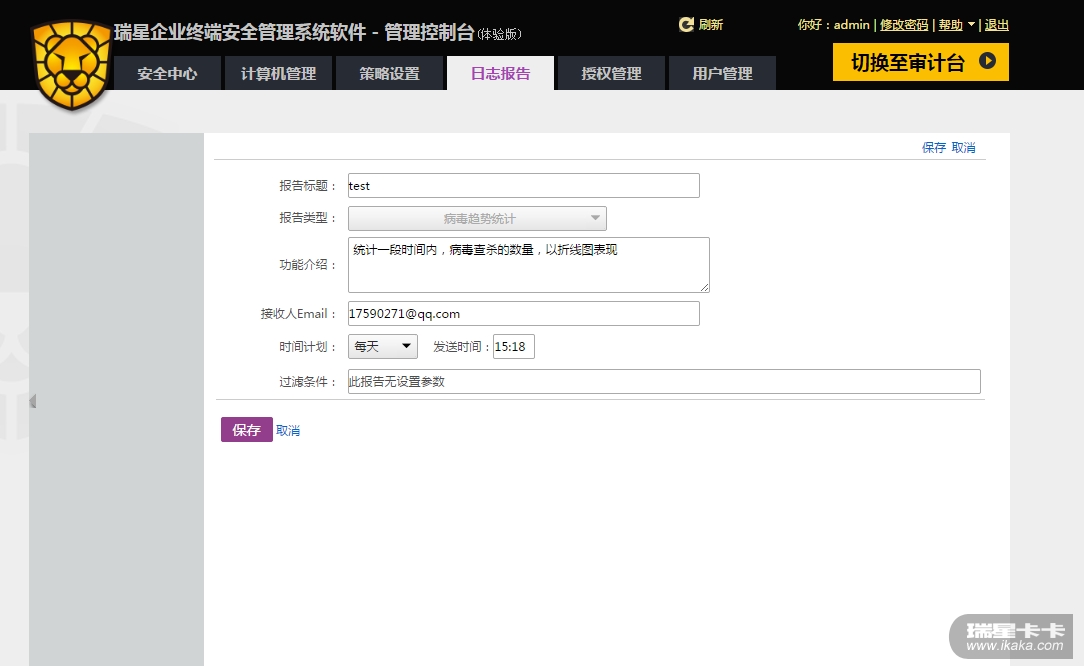Click the 修改密码 link
This screenshot has height=666, width=1084.
pos(904,25)
